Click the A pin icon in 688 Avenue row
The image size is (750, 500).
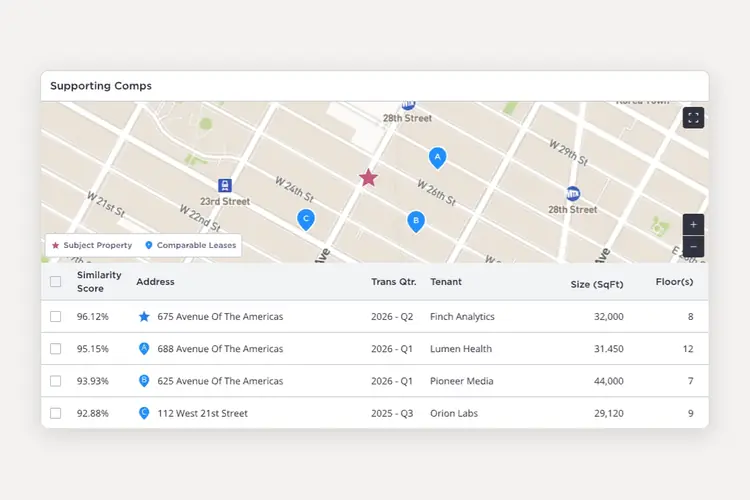tap(143, 349)
